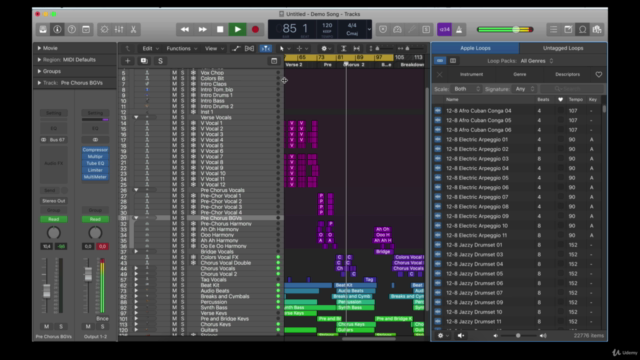The height and width of the screenshot is (360, 640).
Task: Collapse the Verse Vocals folder triangle
Action: click(136, 118)
